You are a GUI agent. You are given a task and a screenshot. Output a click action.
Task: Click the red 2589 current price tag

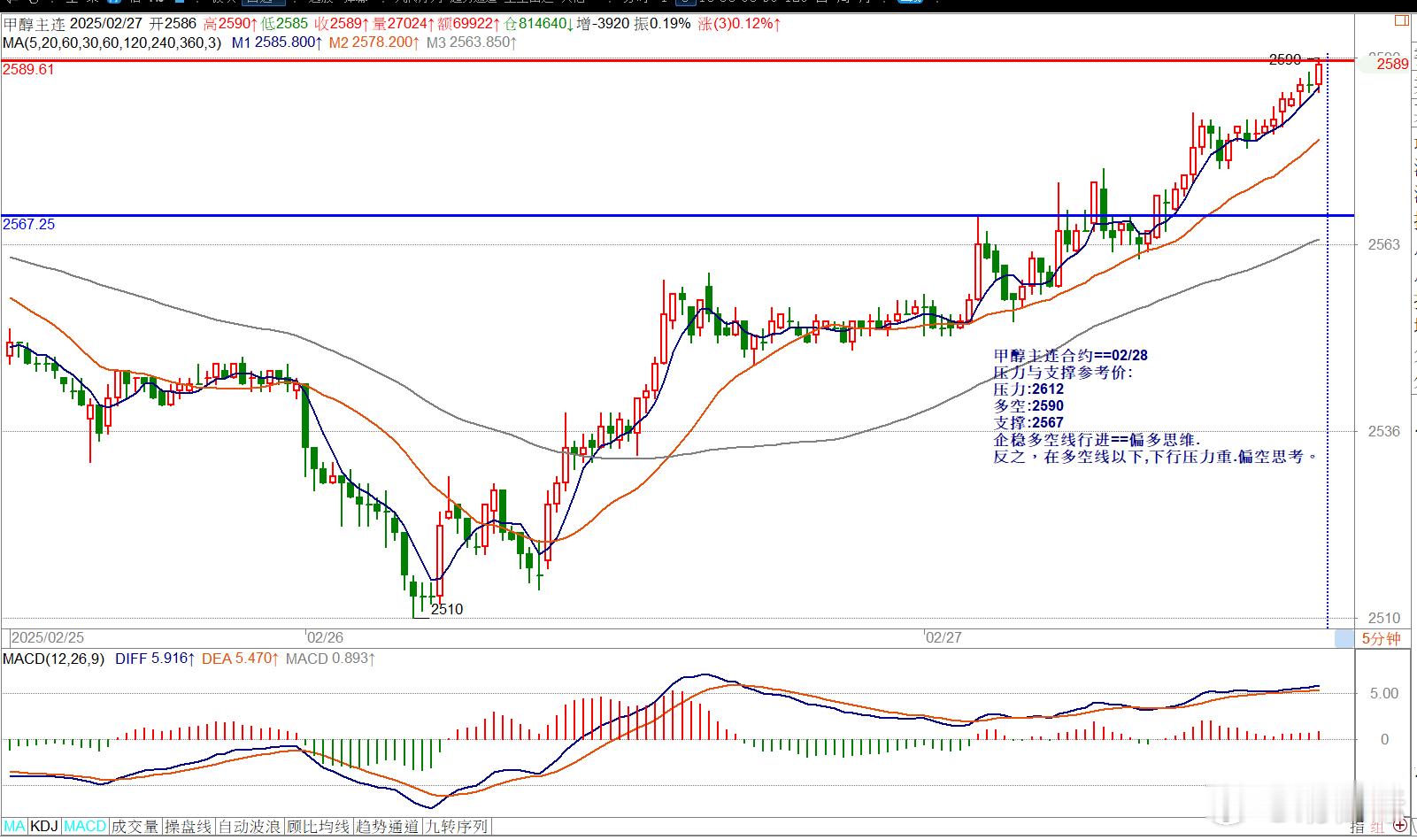1392,64
